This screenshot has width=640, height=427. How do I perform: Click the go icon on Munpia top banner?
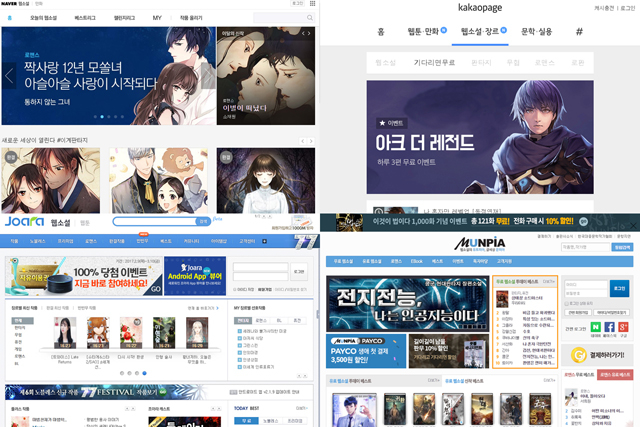tap(584, 221)
